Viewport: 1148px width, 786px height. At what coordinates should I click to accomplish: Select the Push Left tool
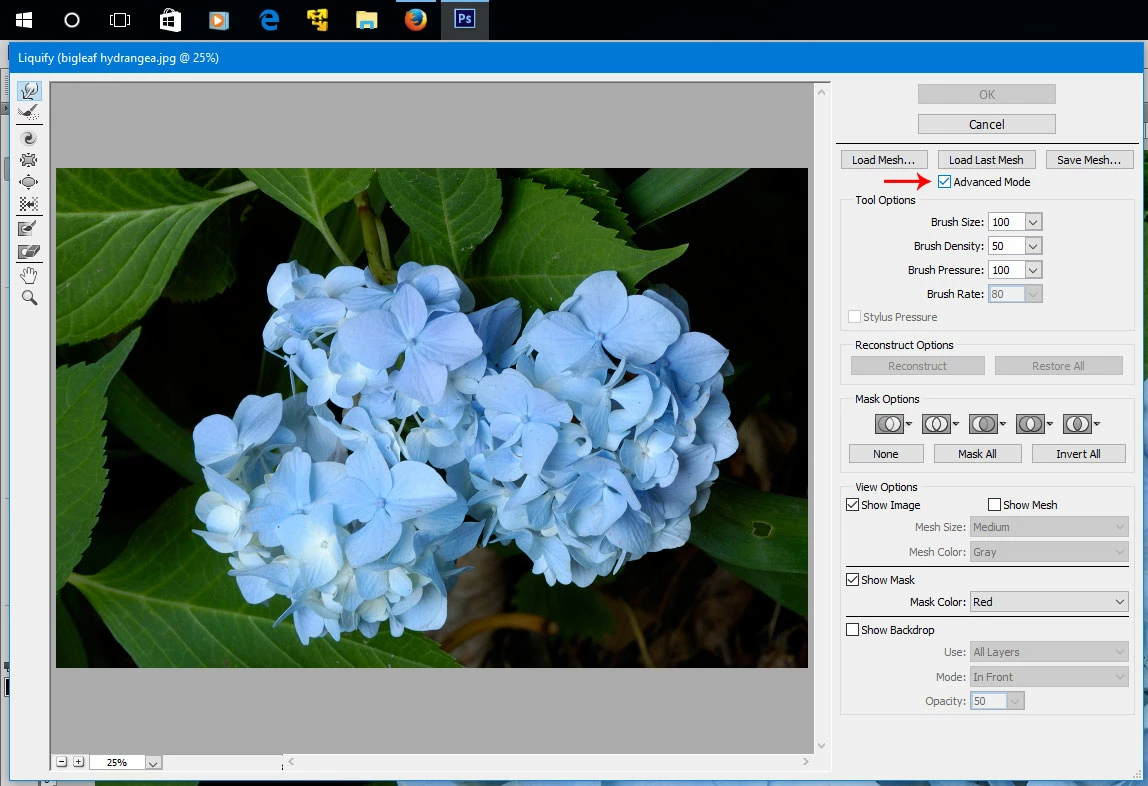click(29, 203)
